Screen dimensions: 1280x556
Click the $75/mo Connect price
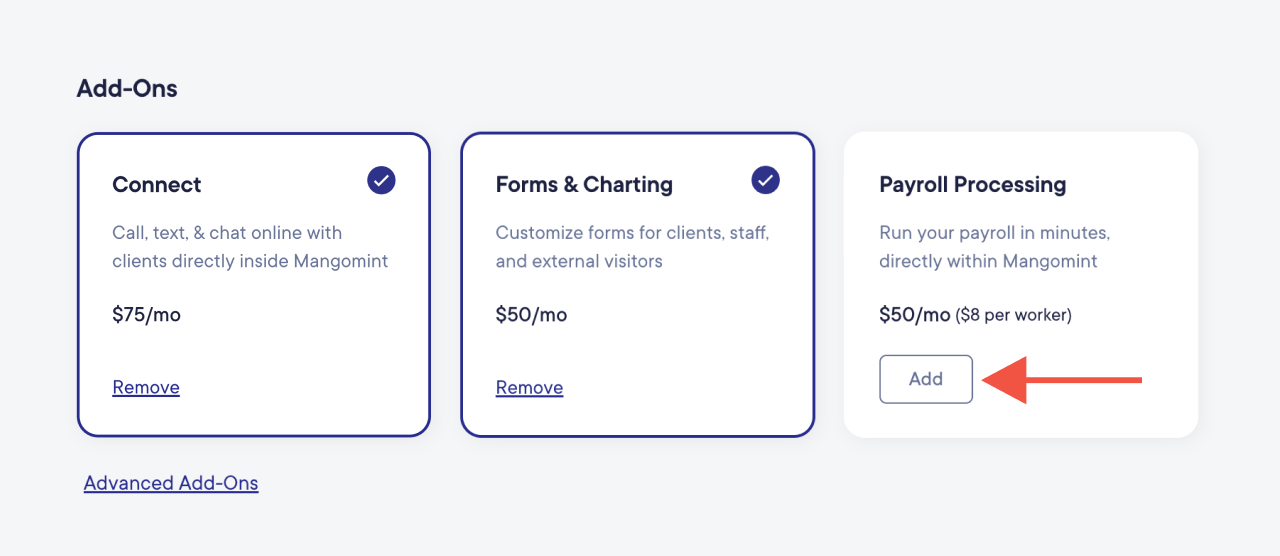coord(146,315)
